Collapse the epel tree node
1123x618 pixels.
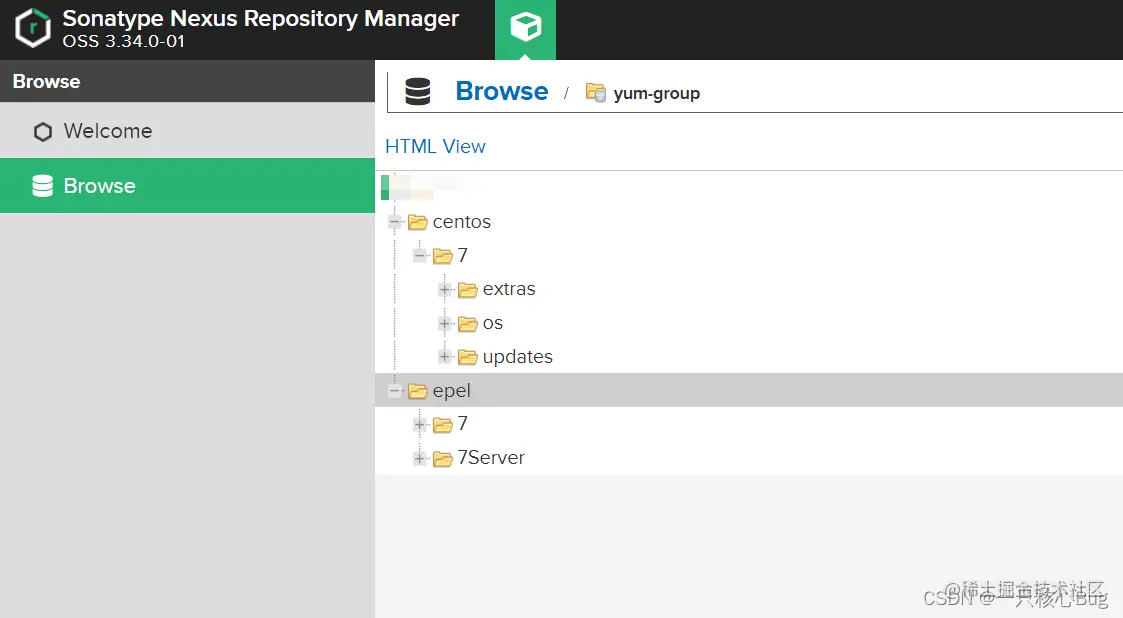[x=395, y=391]
